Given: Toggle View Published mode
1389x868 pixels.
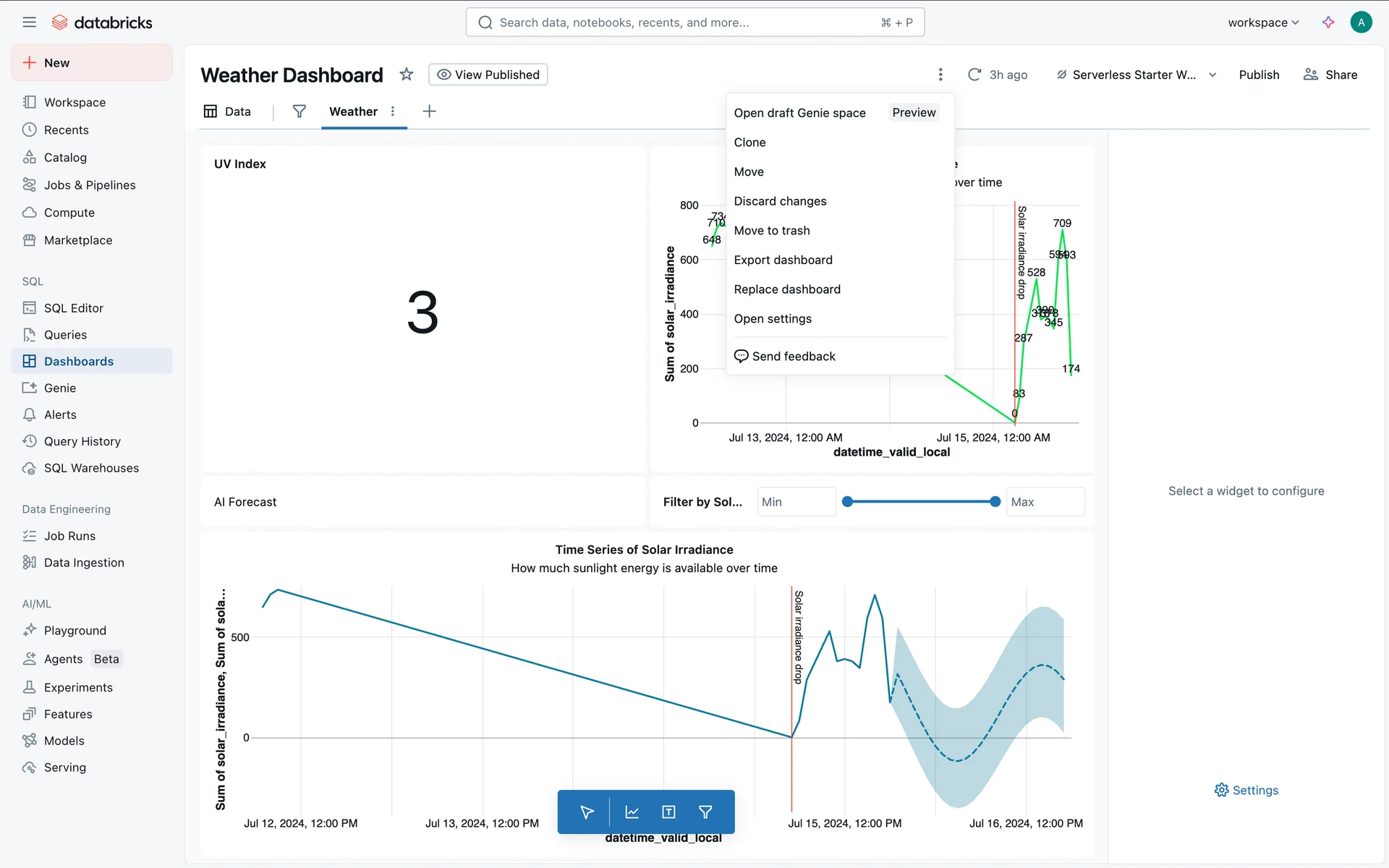Looking at the screenshot, I should [488, 75].
